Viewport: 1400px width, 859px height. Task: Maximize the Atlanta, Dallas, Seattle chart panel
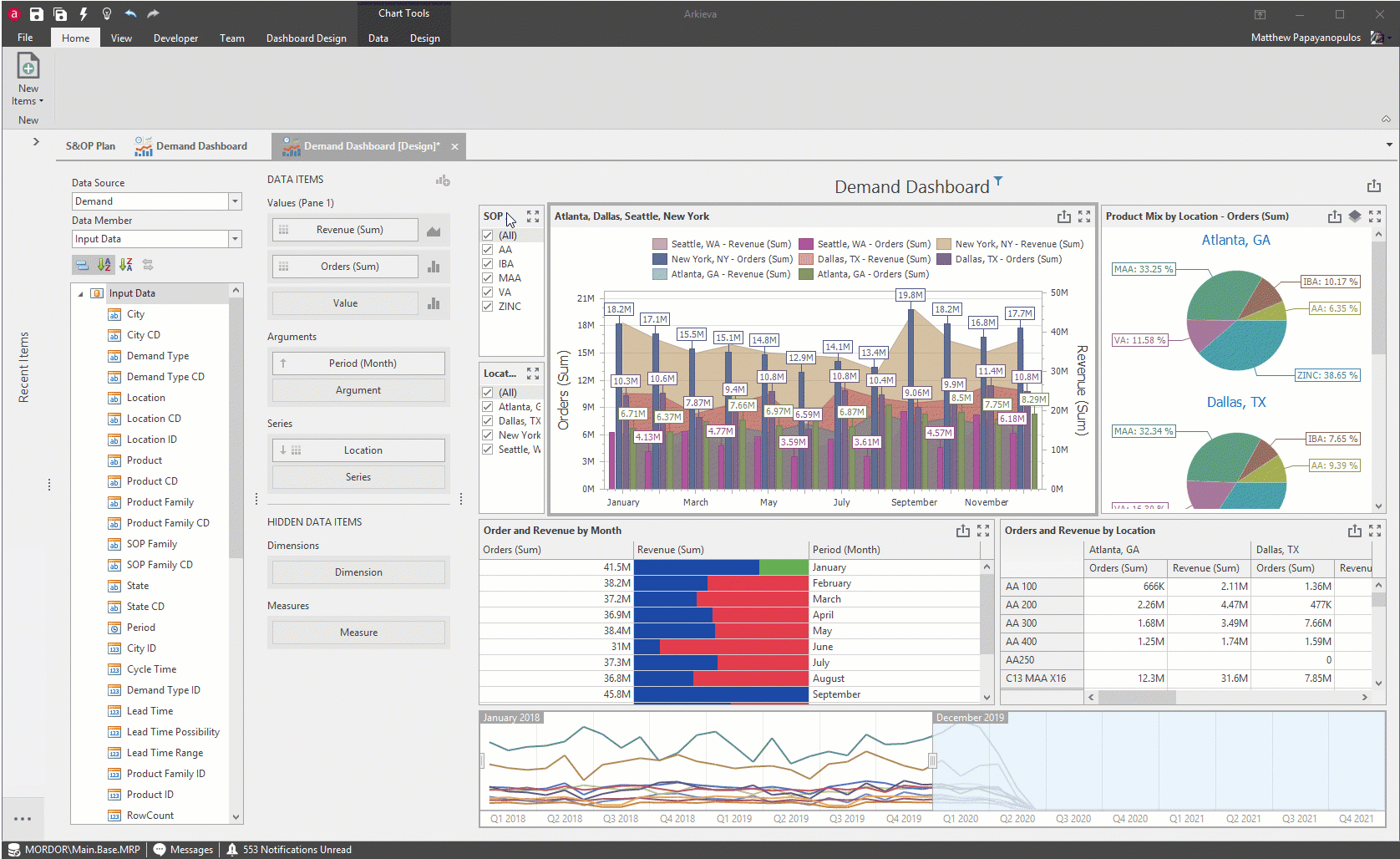click(1084, 216)
